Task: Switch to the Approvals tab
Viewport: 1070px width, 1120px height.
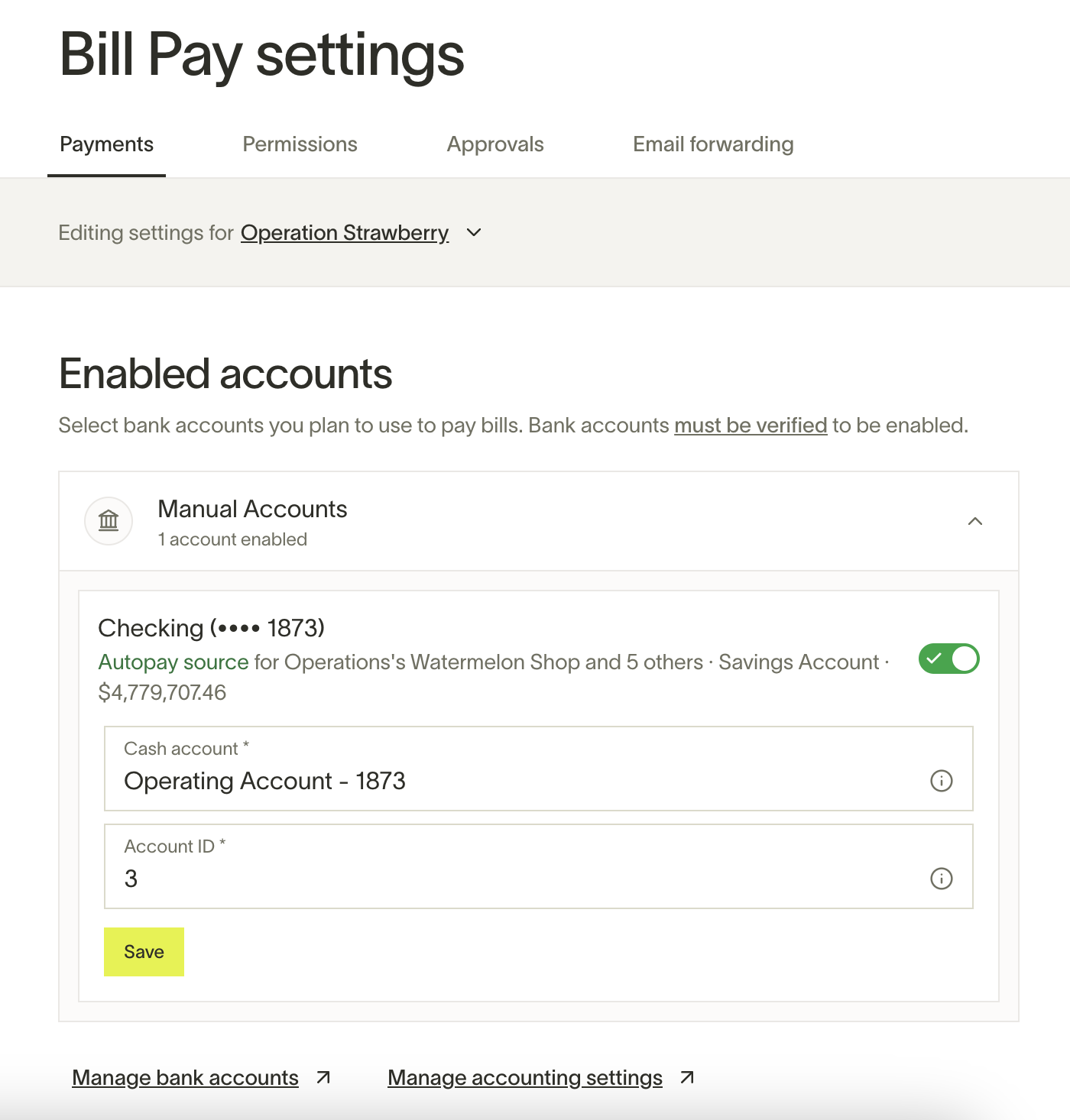Action: pos(495,144)
